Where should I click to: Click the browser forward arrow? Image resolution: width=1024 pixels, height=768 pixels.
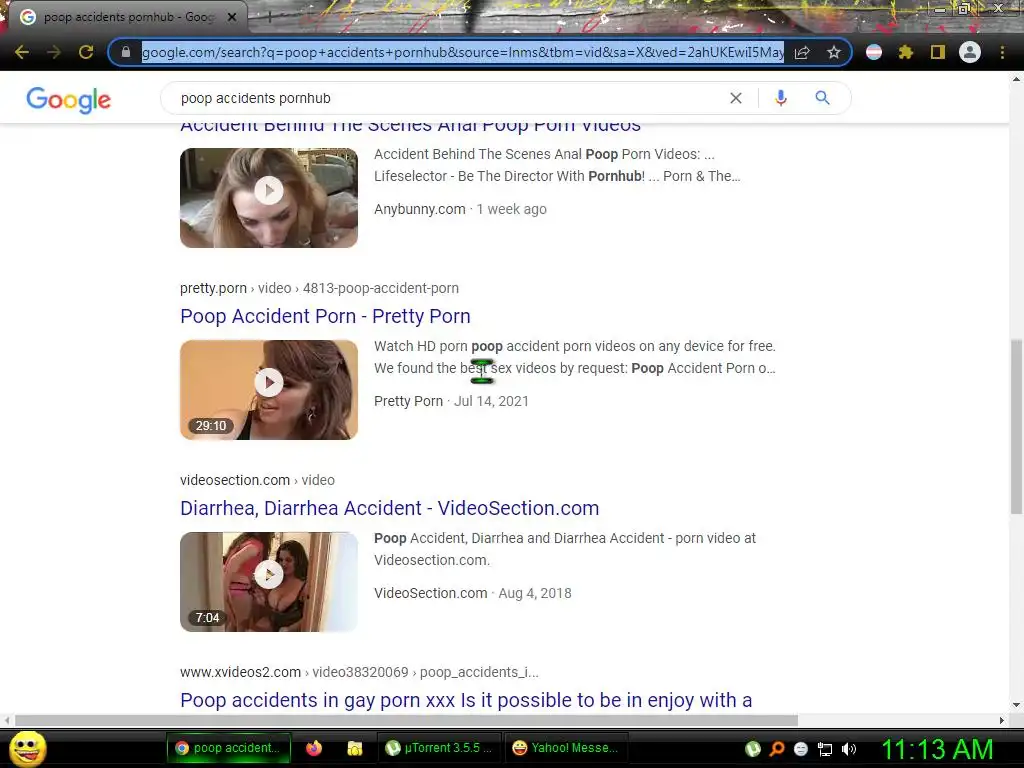click(54, 52)
